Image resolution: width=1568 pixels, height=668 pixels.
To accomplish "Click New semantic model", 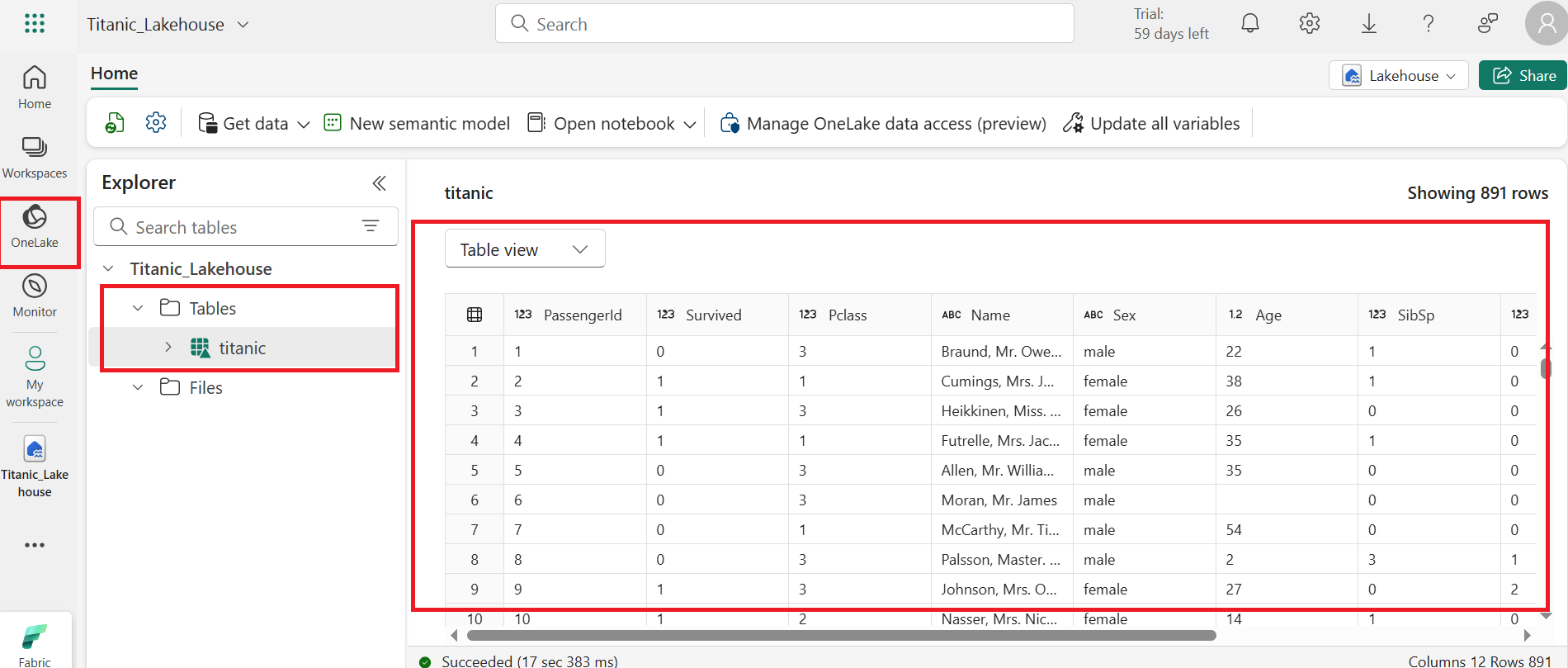I will 417,123.
